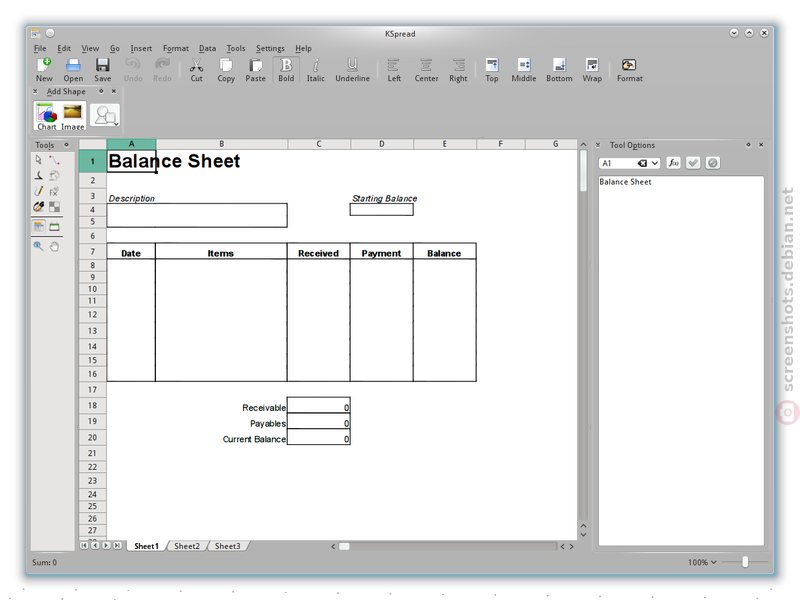Collapse the Tool Options docker
Viewport: 800px width, 600px height.
pos(598,145)
